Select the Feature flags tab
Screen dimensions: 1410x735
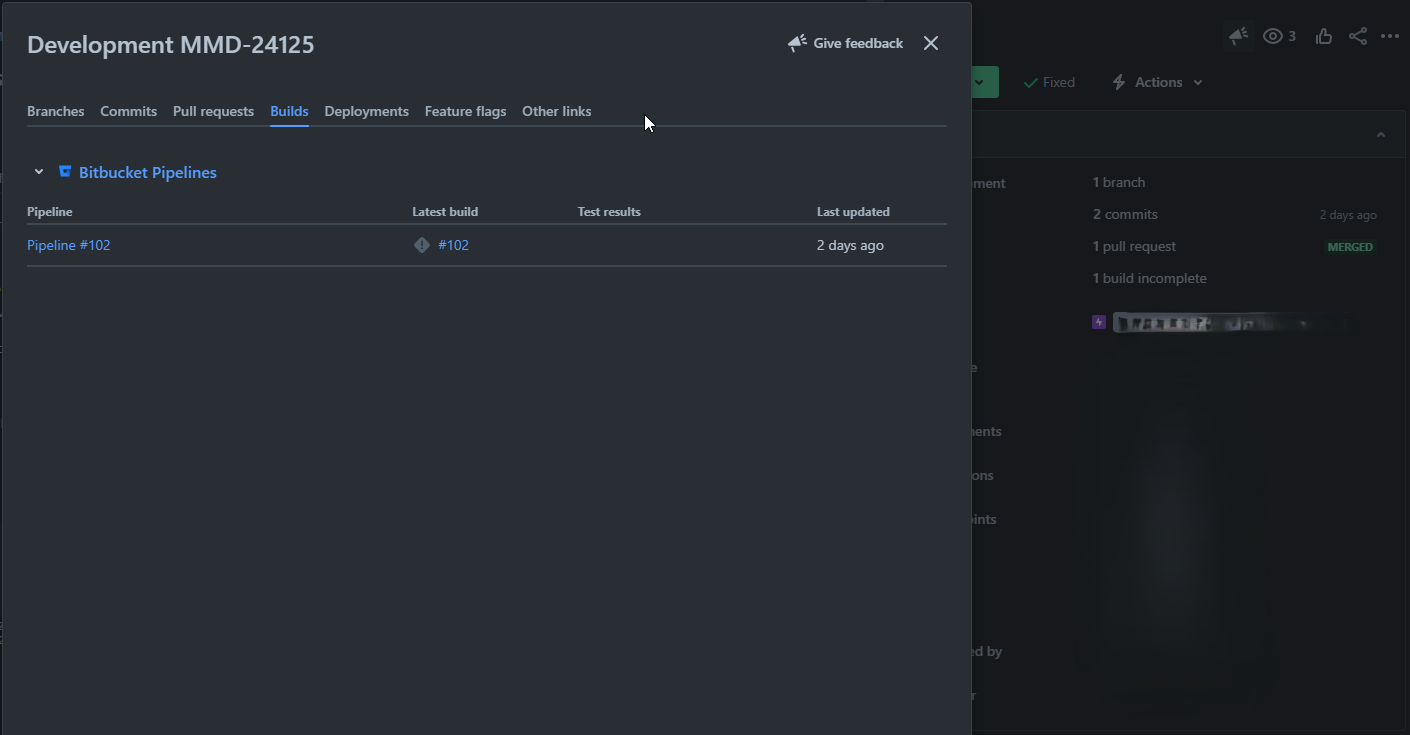(x=465, y=111)
